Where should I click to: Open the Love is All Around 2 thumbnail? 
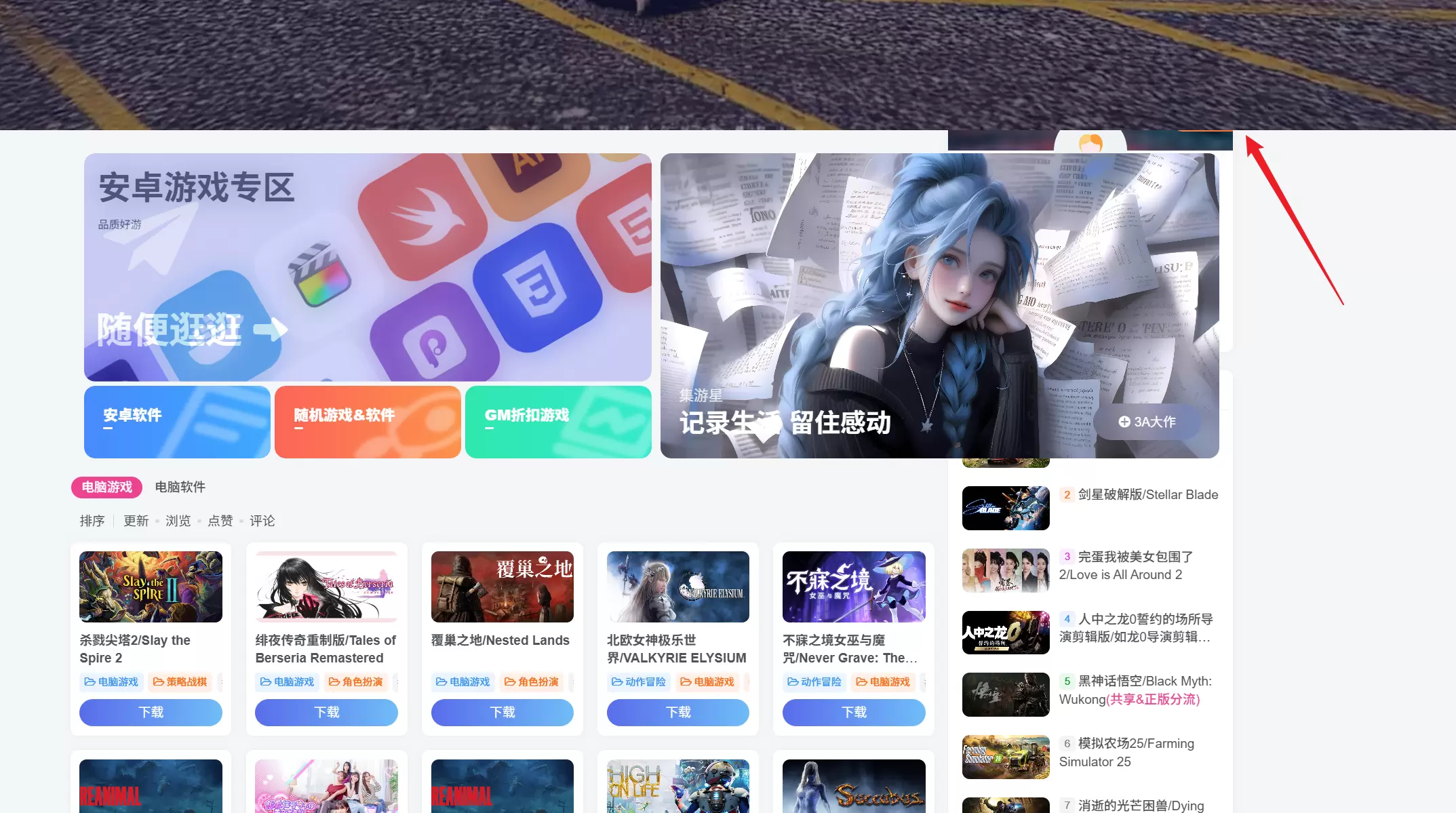(x=1006, y=570)
